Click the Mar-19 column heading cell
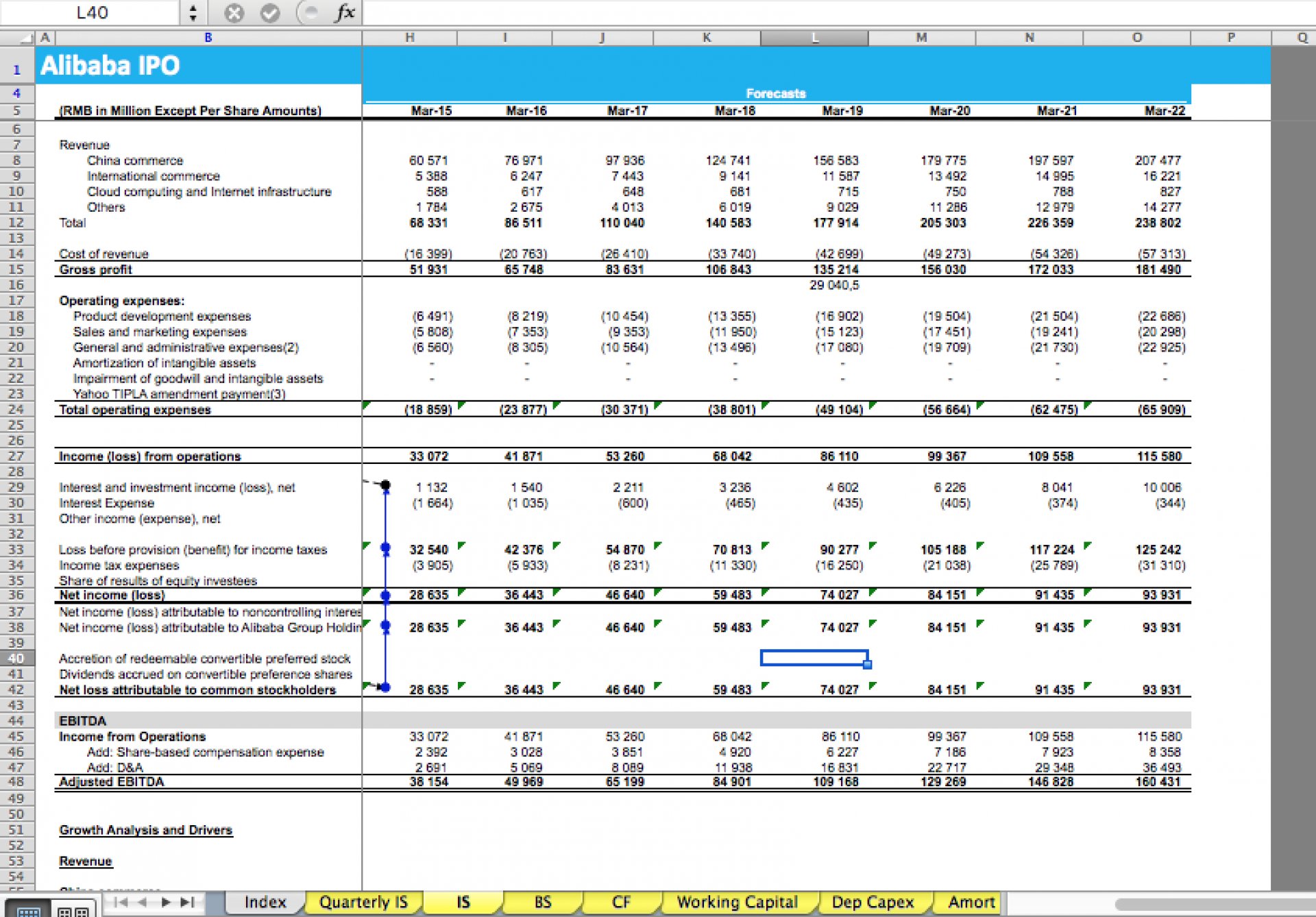1316x917 pixels. point(842,110)
